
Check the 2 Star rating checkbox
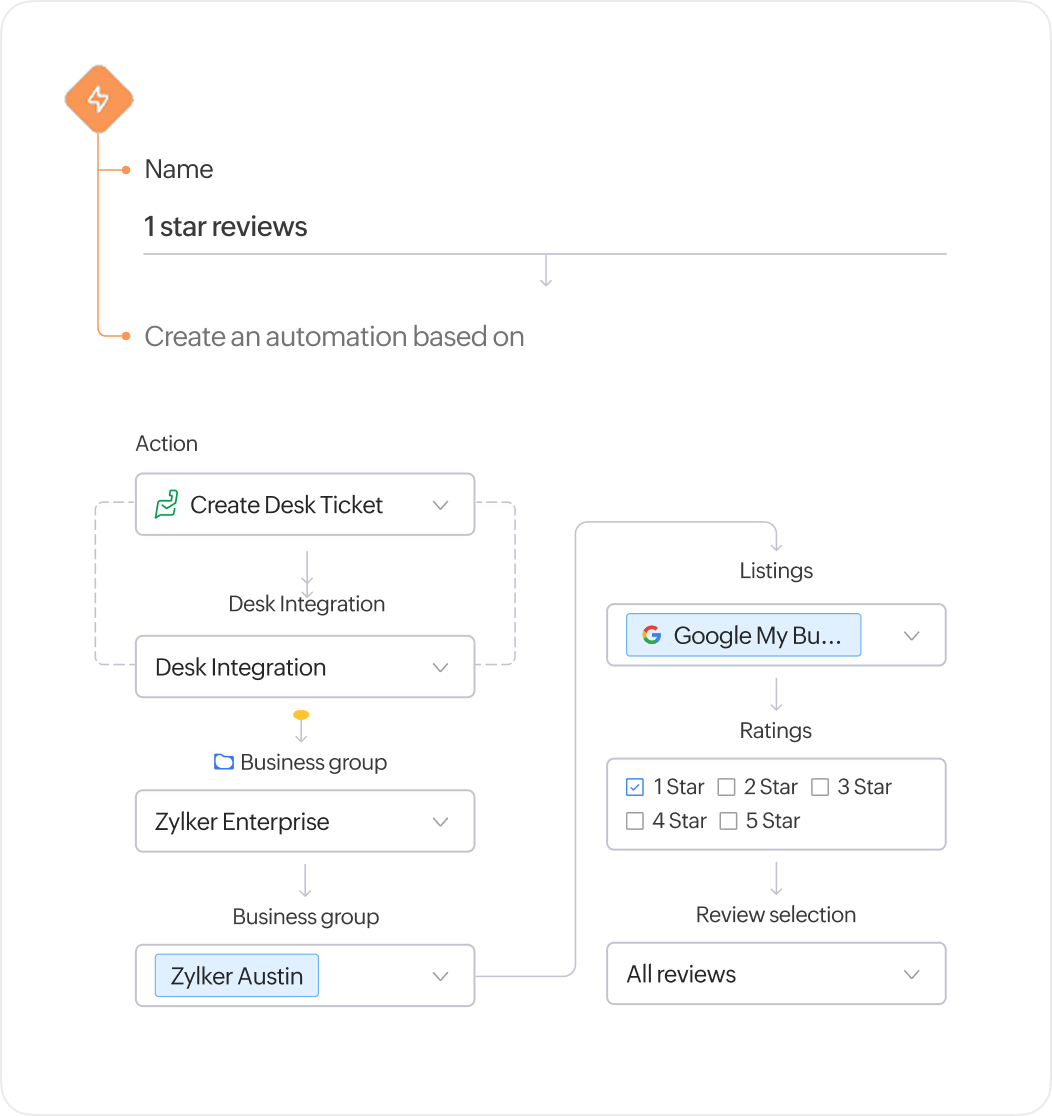click(x=727, y=787)
